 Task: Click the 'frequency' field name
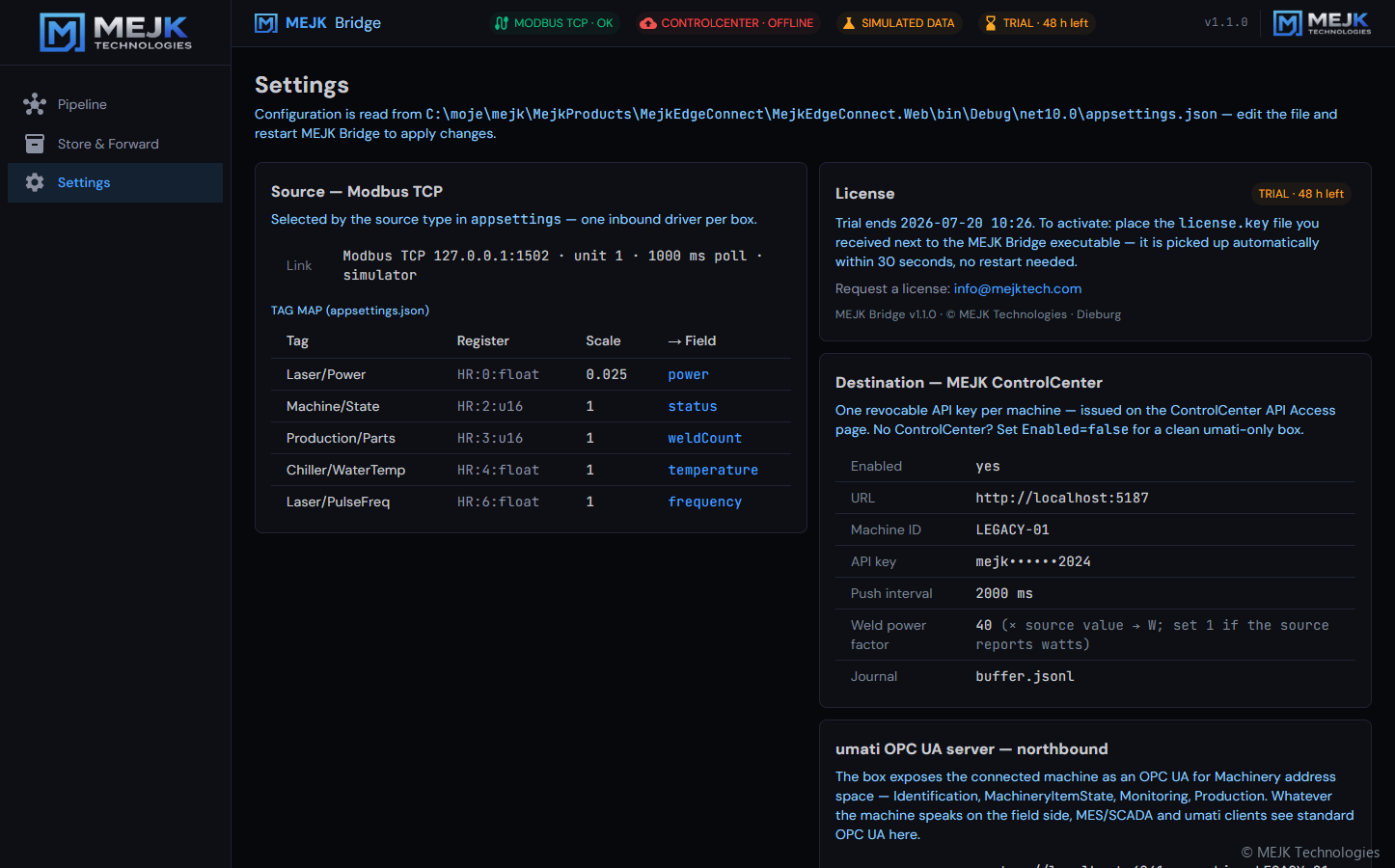704,502
